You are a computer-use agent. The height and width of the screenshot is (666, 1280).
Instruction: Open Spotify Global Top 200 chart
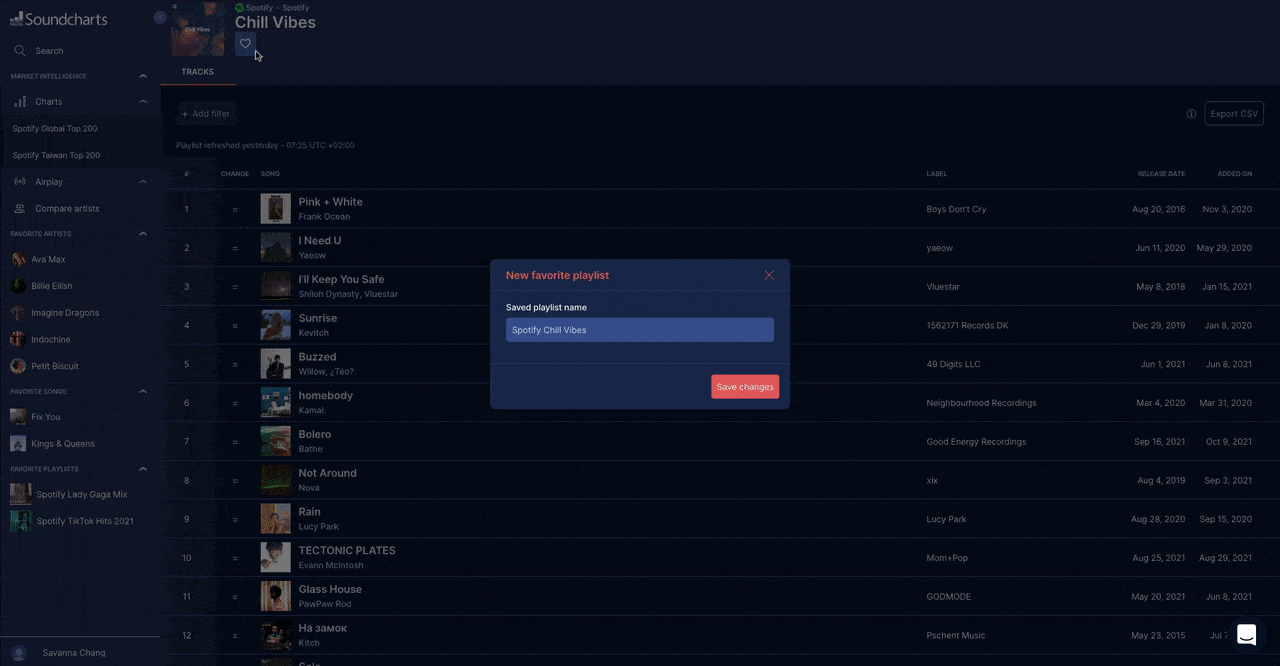click(55, 129)
